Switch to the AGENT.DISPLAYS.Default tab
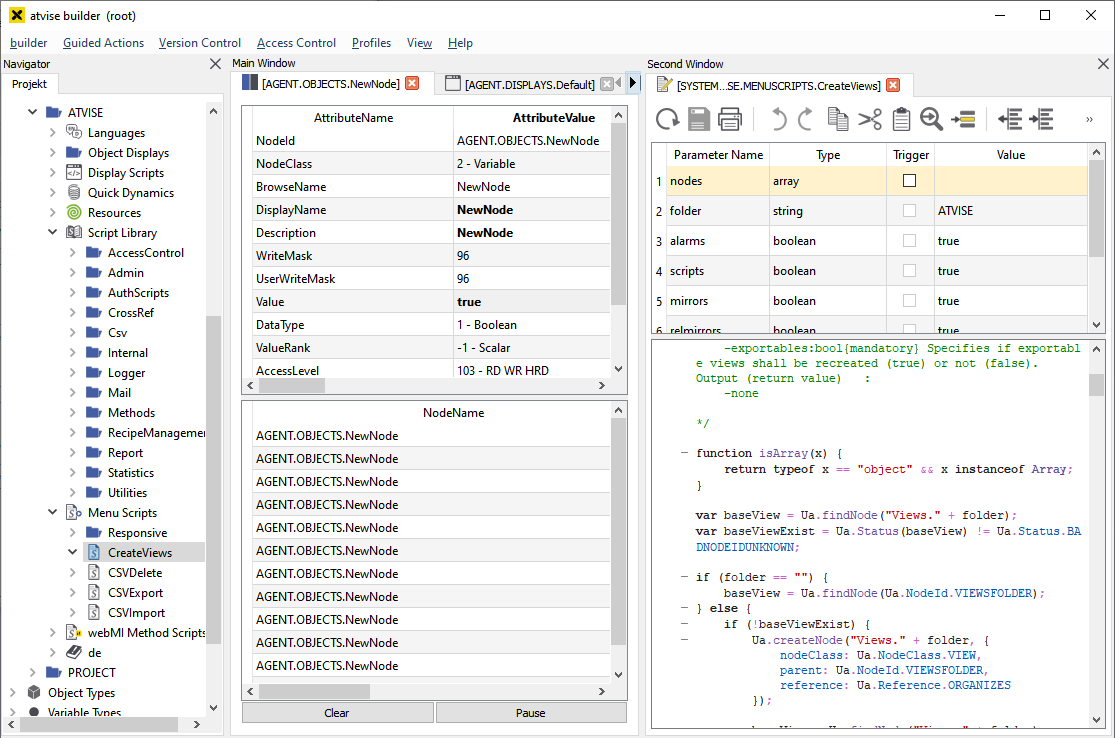Image resolution: width=1115 pixels, height=738 pixels. (x=529, y=85)
